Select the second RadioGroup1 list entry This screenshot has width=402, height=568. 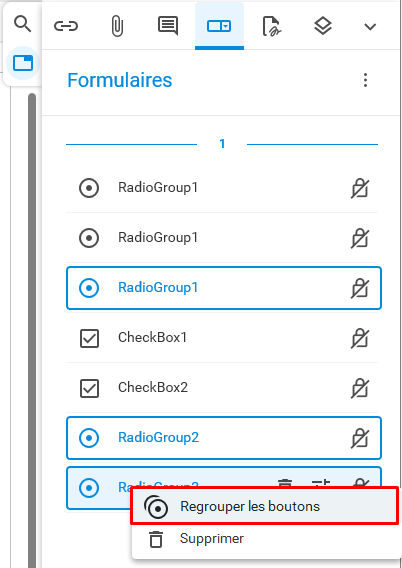(222, 238)
